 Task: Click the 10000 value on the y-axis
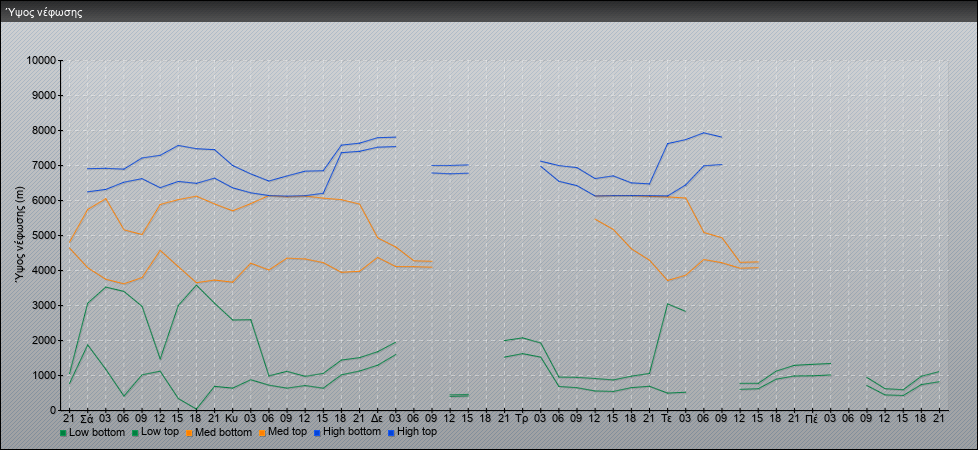point(42,61)
